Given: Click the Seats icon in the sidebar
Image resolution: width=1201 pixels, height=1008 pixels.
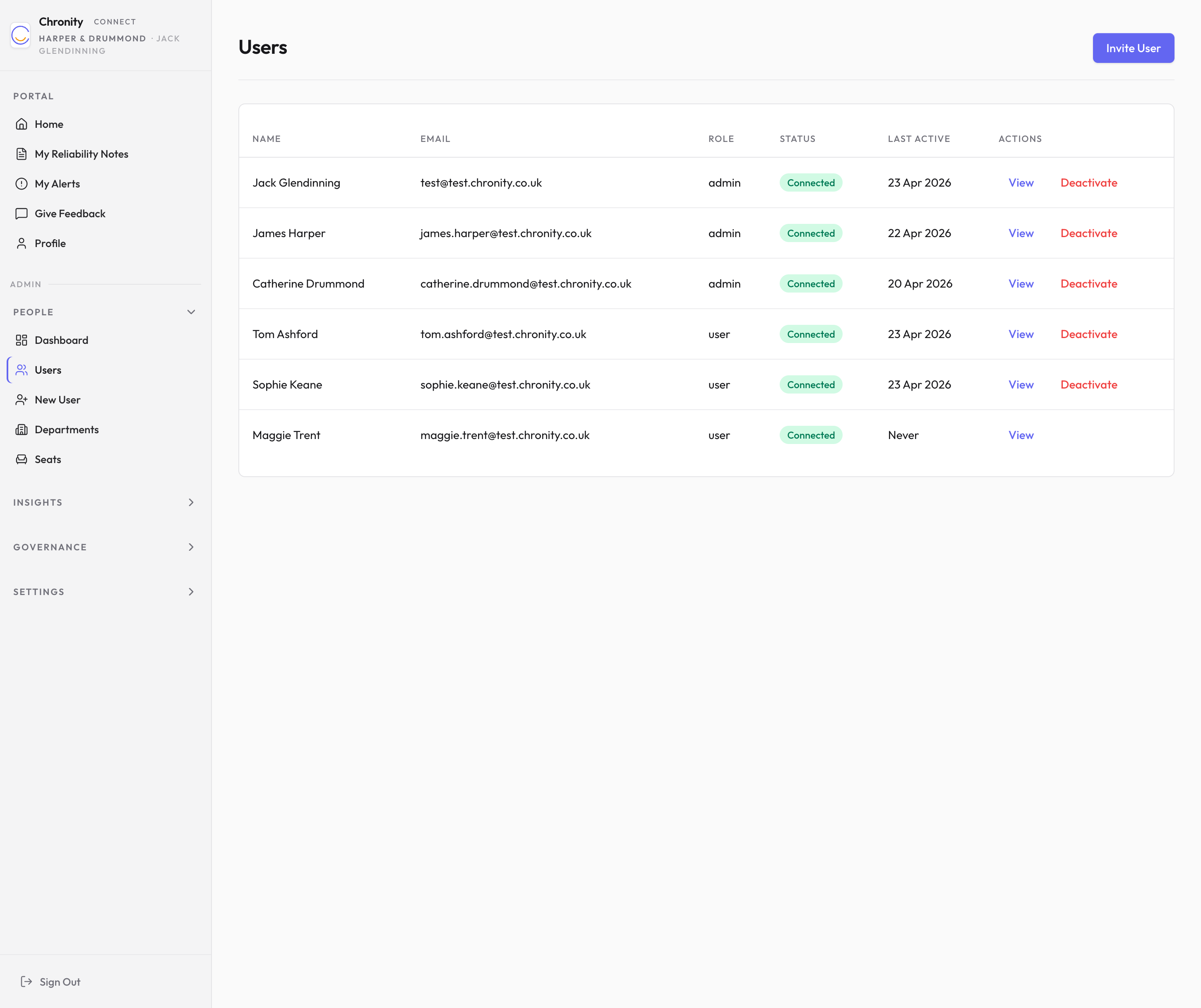Looking at the screenshot, I should (x=22, y=459).
